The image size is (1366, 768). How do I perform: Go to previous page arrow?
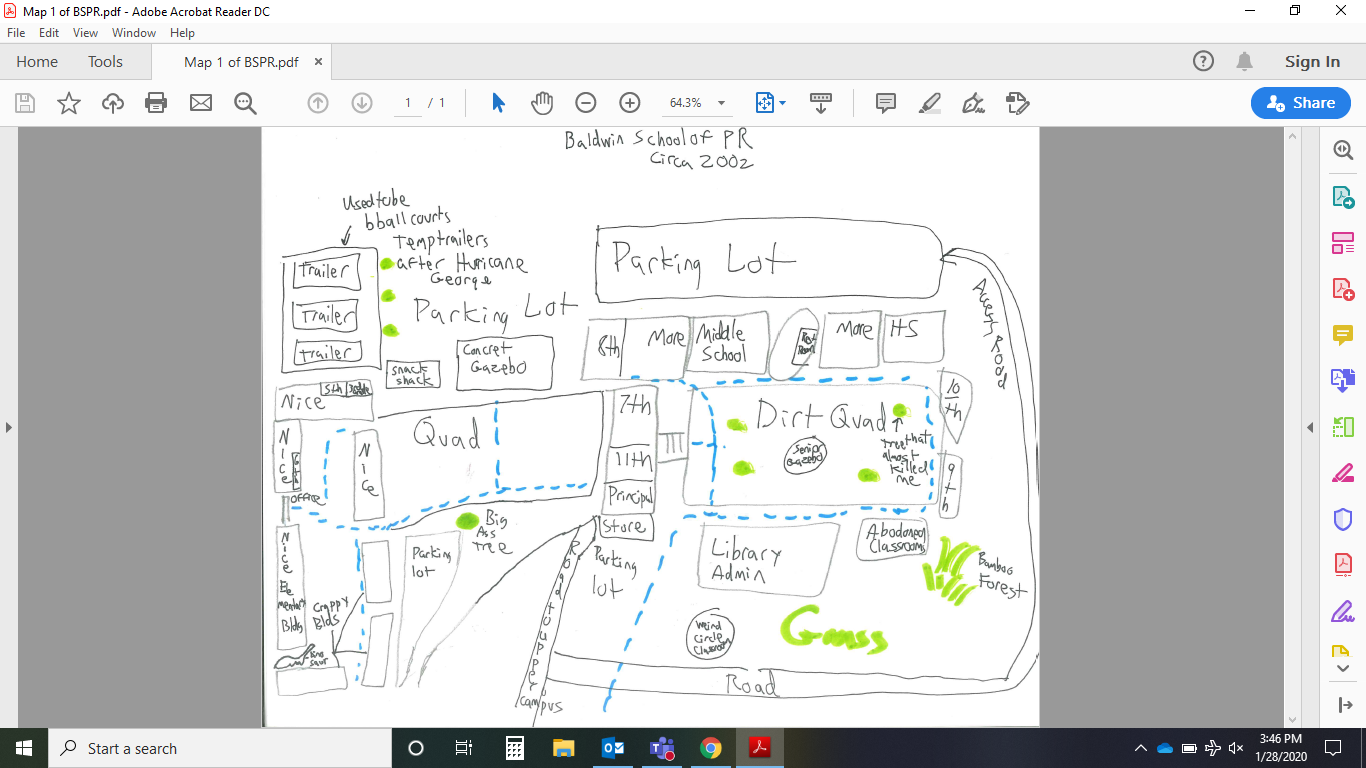click(318, 103)
